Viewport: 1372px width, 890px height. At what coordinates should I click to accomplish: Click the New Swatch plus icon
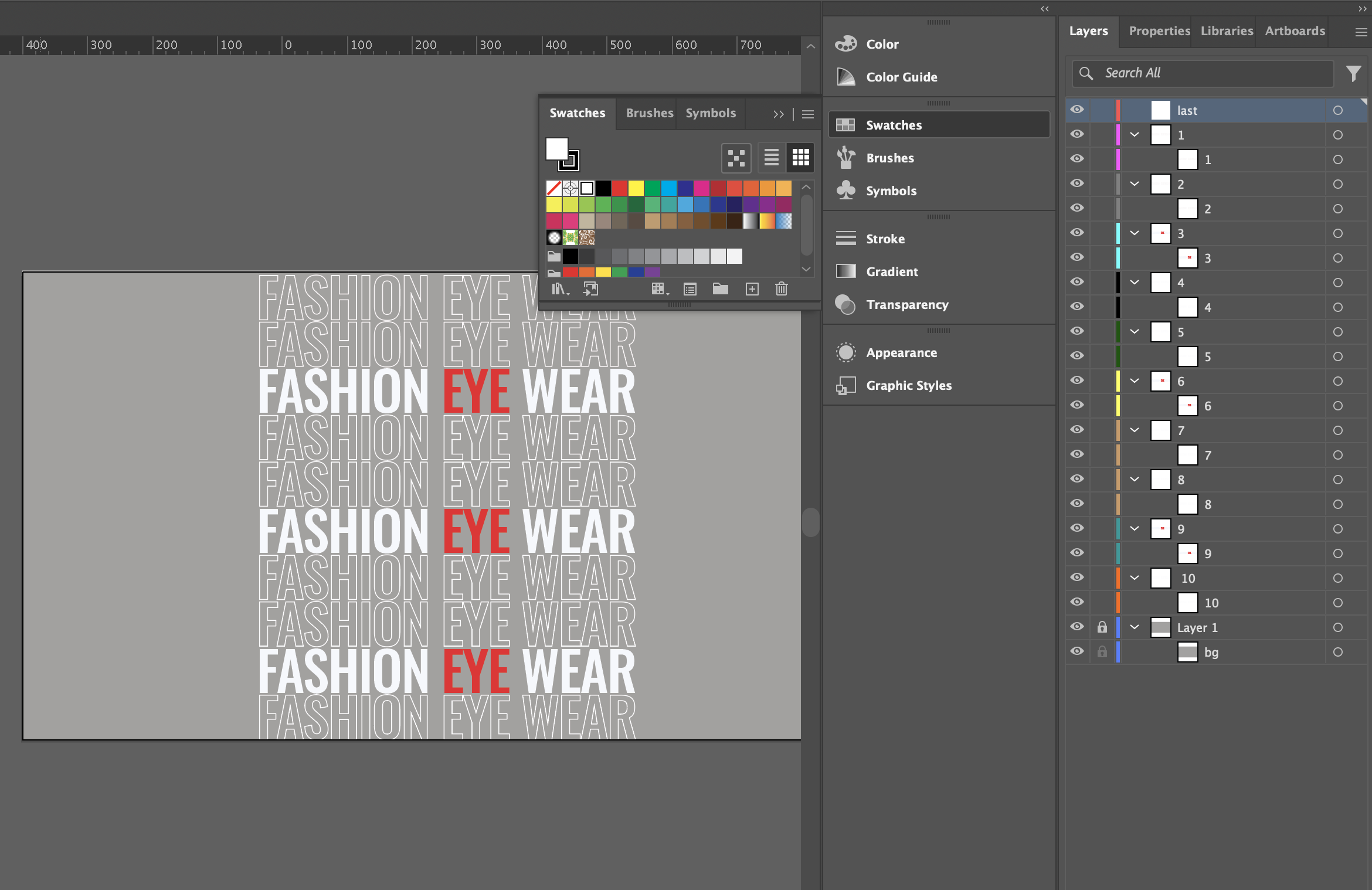coord(752,289)
